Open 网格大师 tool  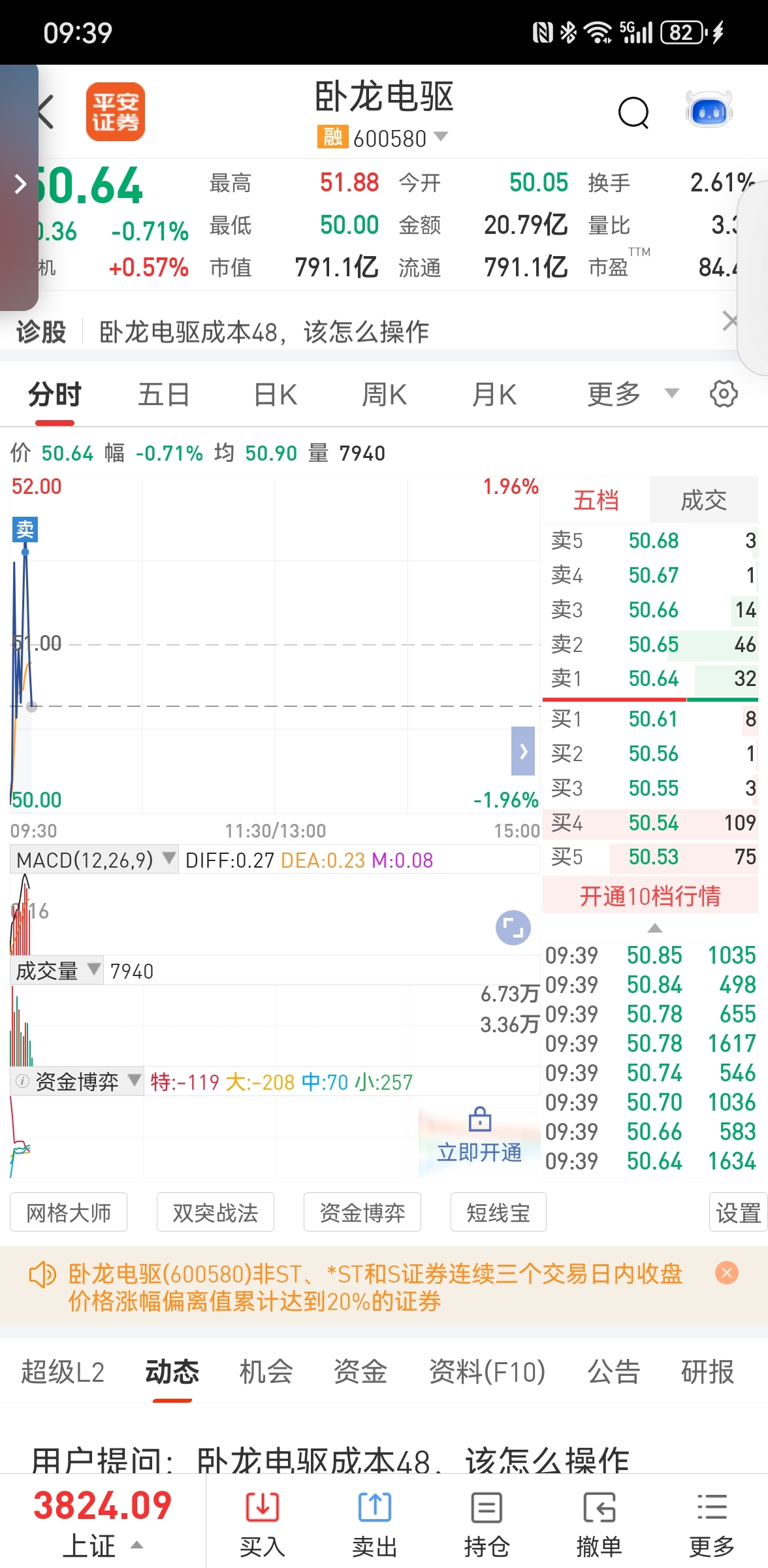pyautogui.click(x=69, y=1213)
